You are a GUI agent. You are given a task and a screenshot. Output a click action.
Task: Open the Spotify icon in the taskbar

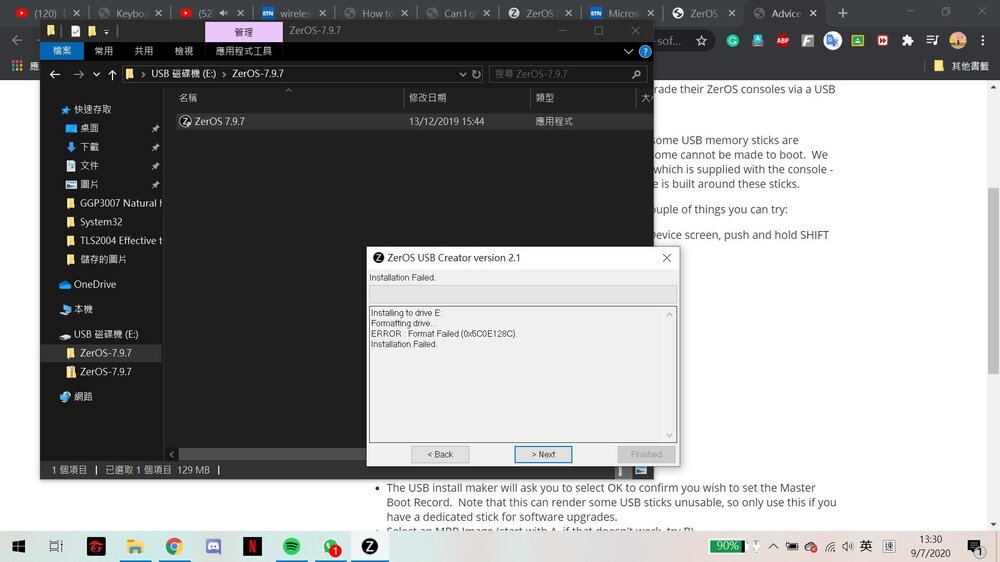click(291, 546)
